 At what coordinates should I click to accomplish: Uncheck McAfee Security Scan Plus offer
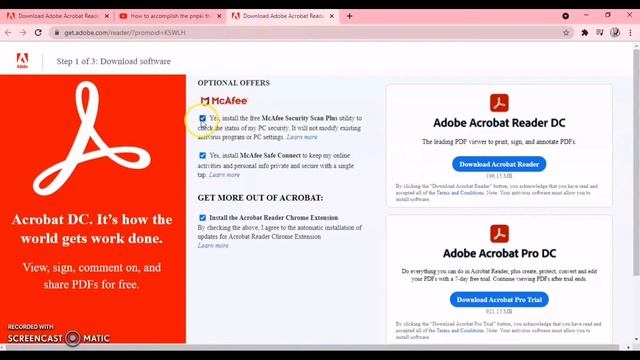point(202,118)
